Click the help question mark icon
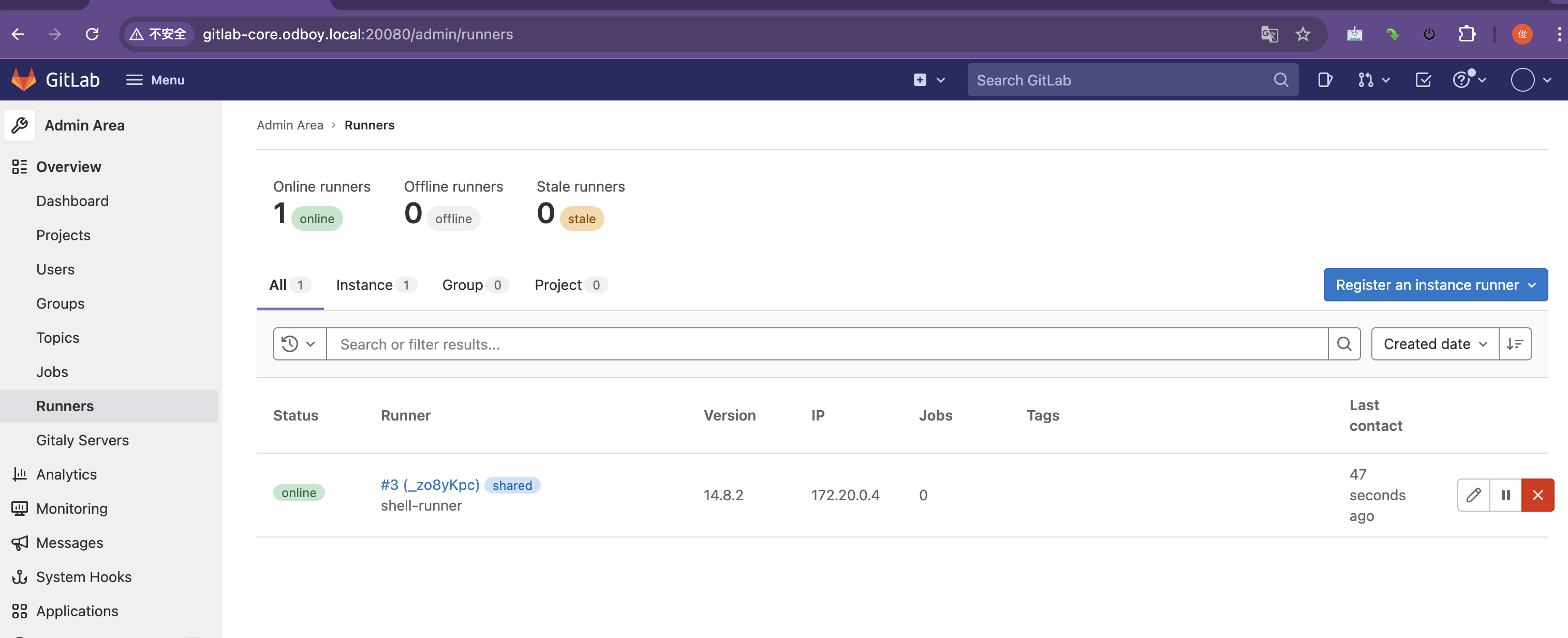1568x638 pixels. [1461, 80]
